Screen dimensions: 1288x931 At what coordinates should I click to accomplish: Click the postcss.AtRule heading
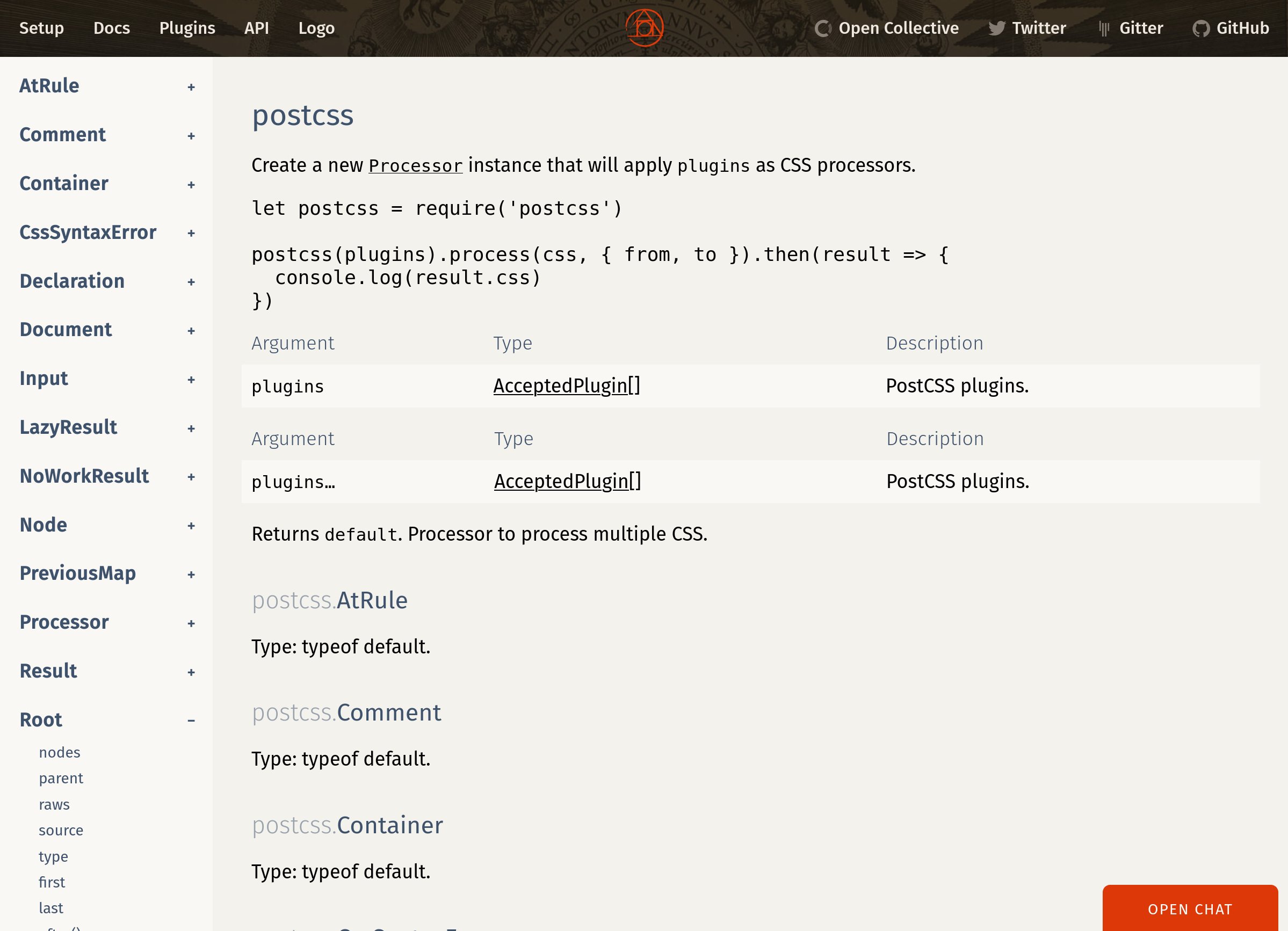[330, 601]
